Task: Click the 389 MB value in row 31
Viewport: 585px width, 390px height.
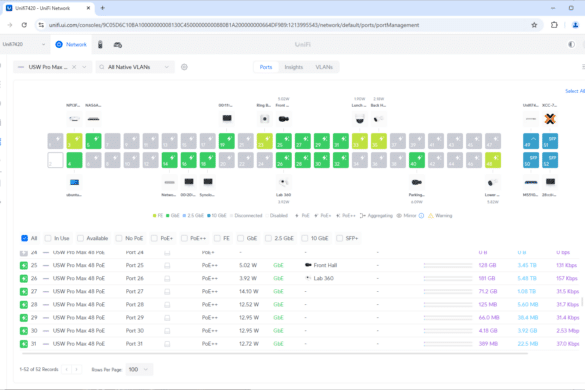Action: coord(488,344)
